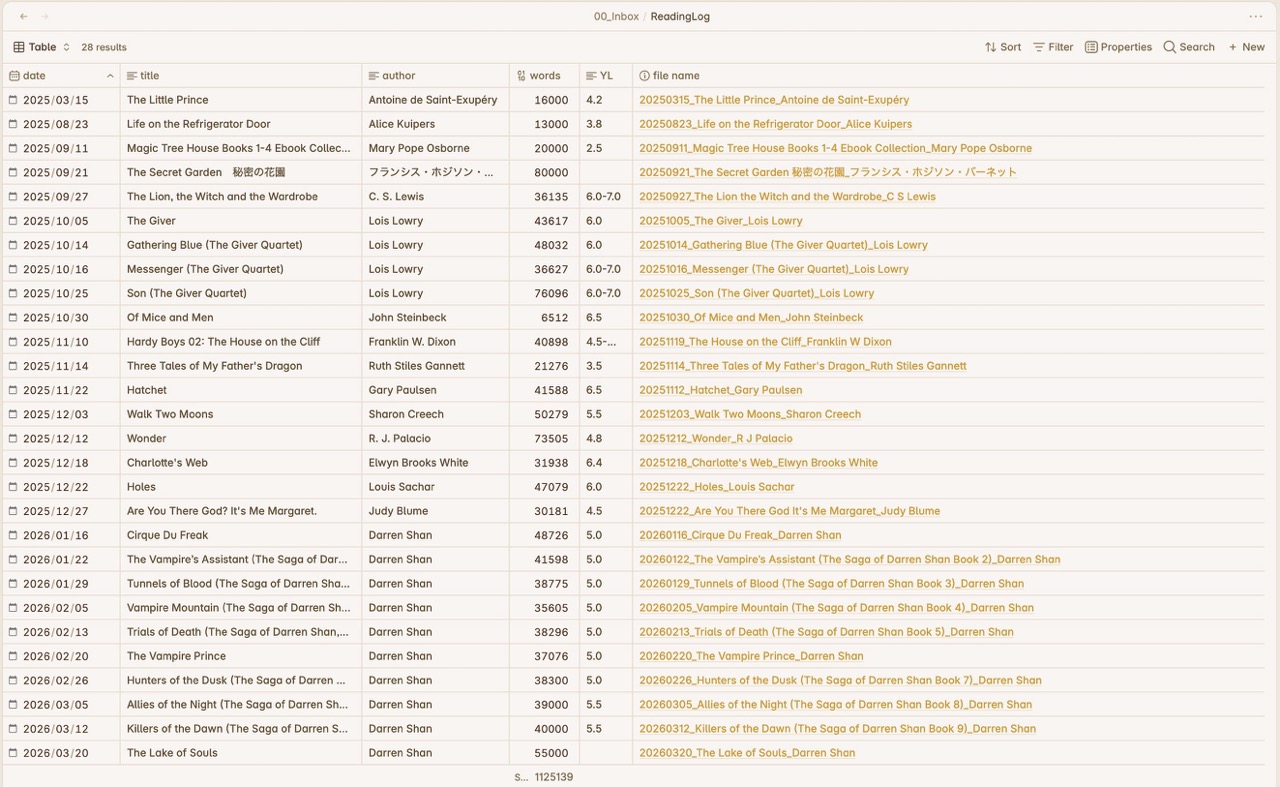
Task: Open the words column summary at bottom
Action: tap(544, 777)
